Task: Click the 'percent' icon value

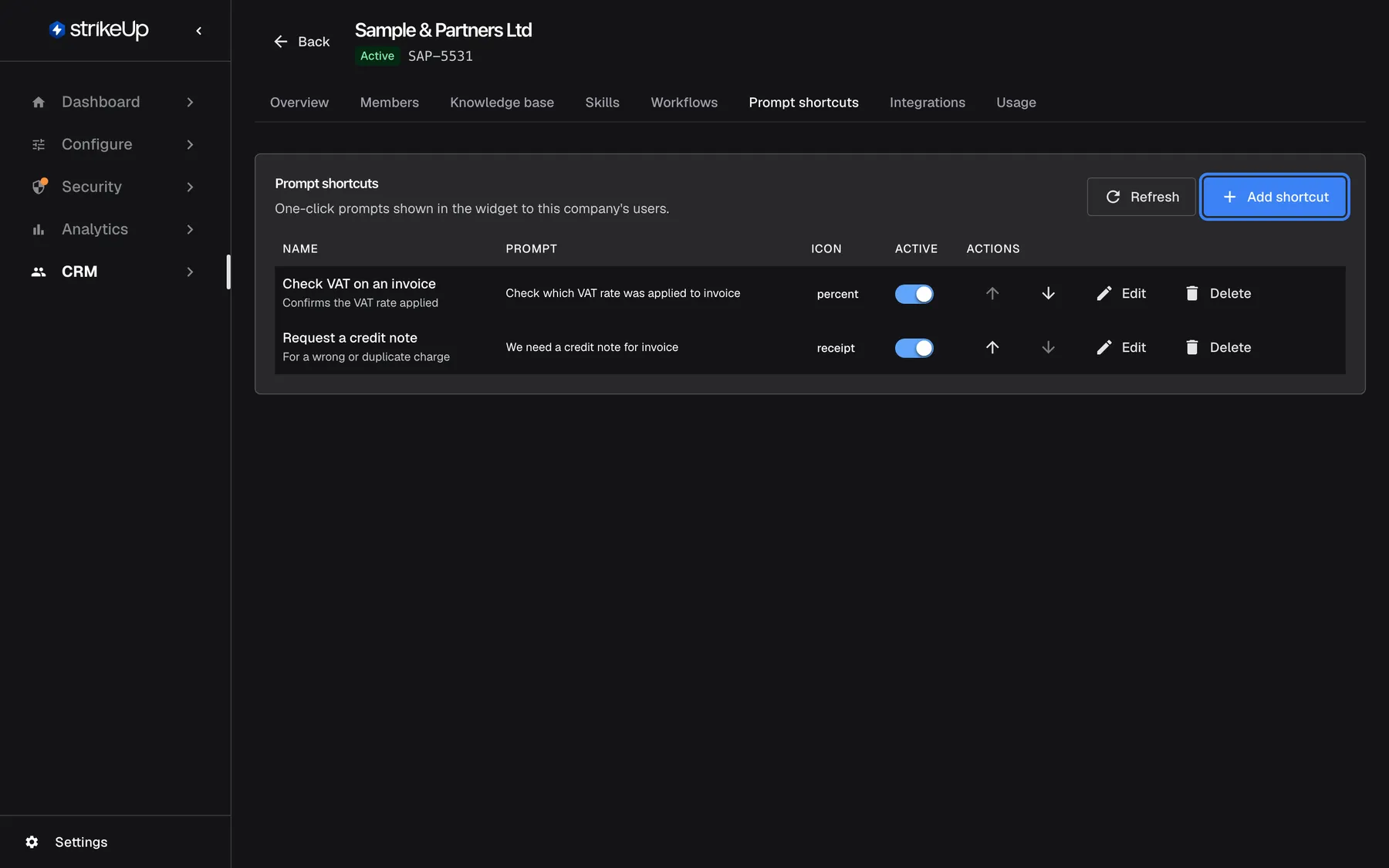Action: pyautogui.click(x=837, y=294)
